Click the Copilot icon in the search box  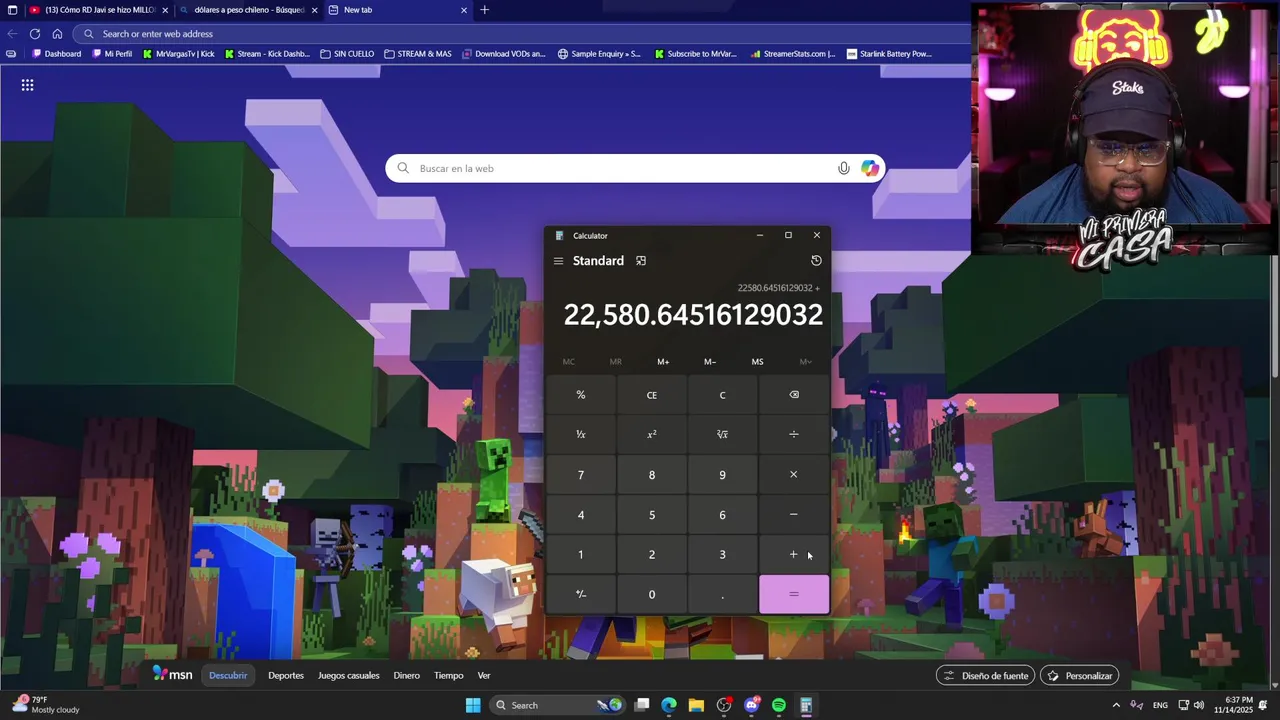pyautogui.click(x=870, y=168)
